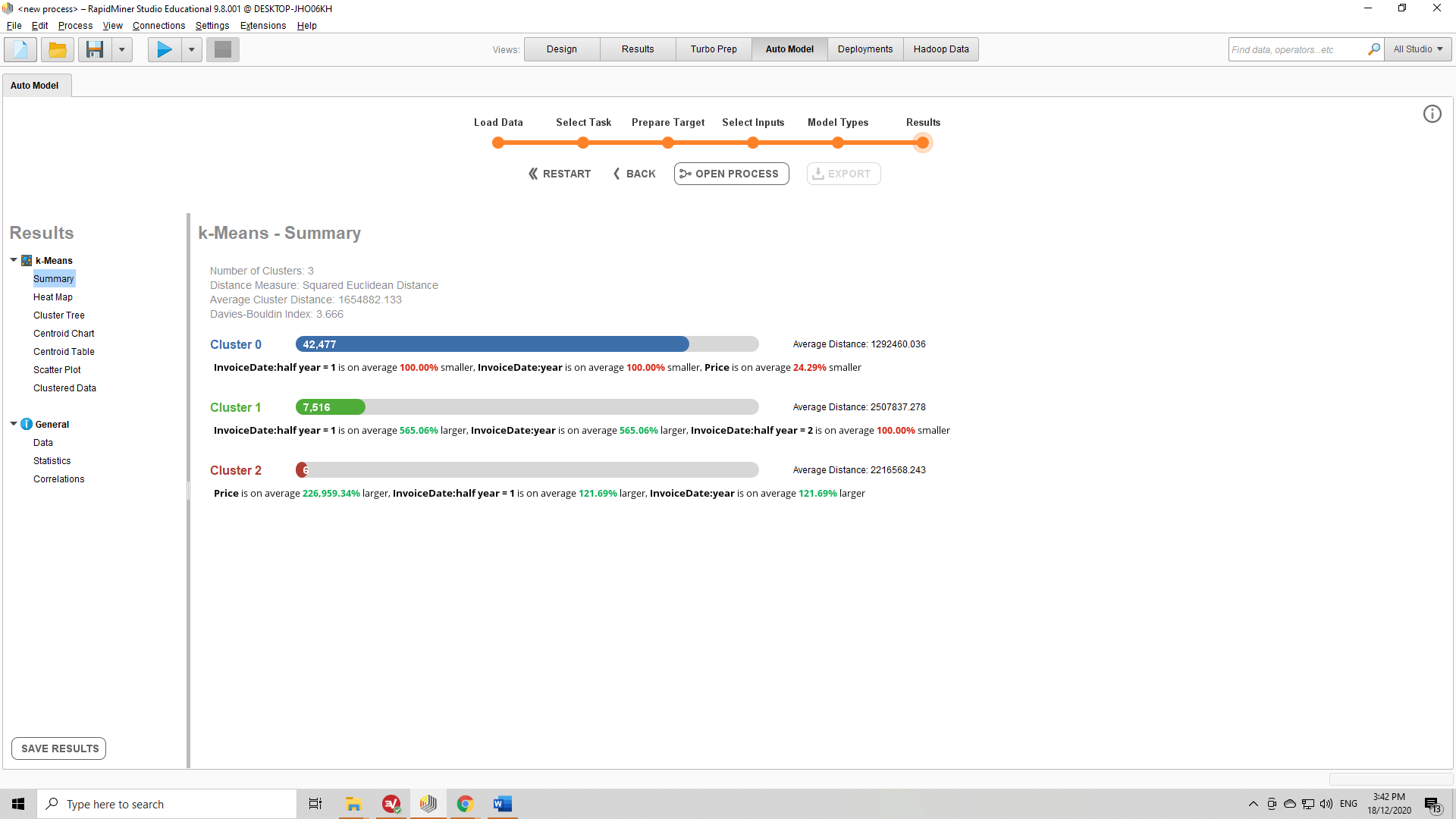Open Statistics under General

tap(52, 461)
